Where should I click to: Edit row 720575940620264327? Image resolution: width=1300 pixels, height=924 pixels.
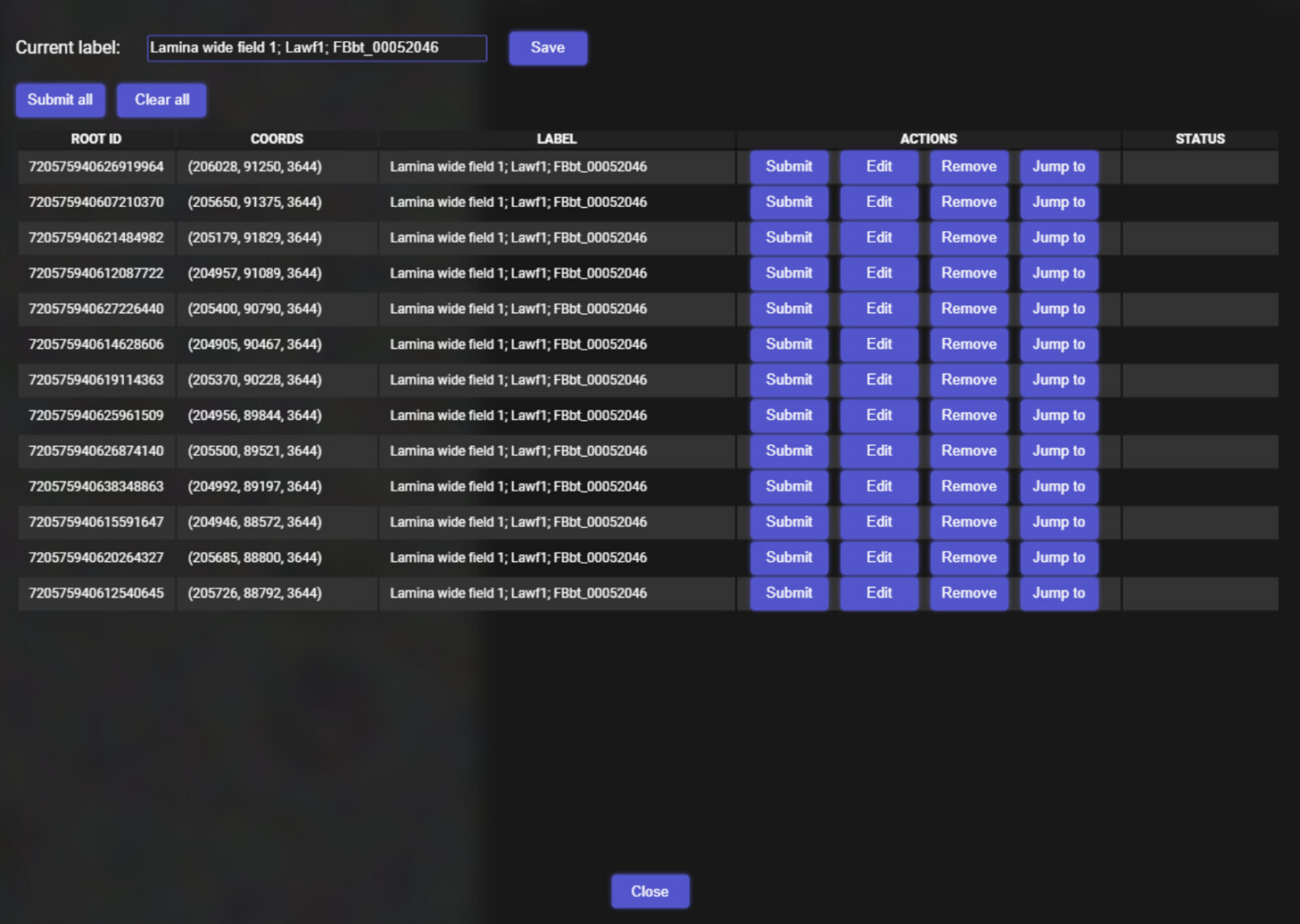(x=879, y=558)
